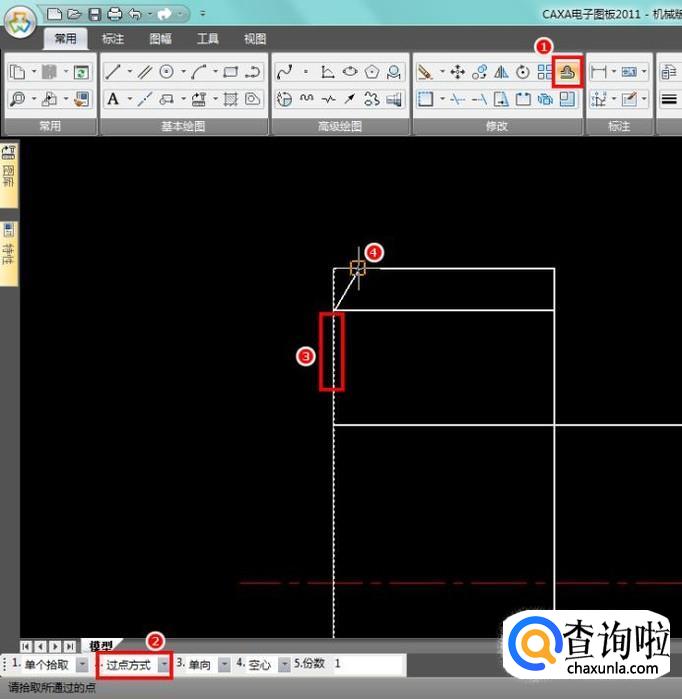The image size is (682, 699).
Task: Open the 空心 fill dropdown
Action: coord(284,665)
